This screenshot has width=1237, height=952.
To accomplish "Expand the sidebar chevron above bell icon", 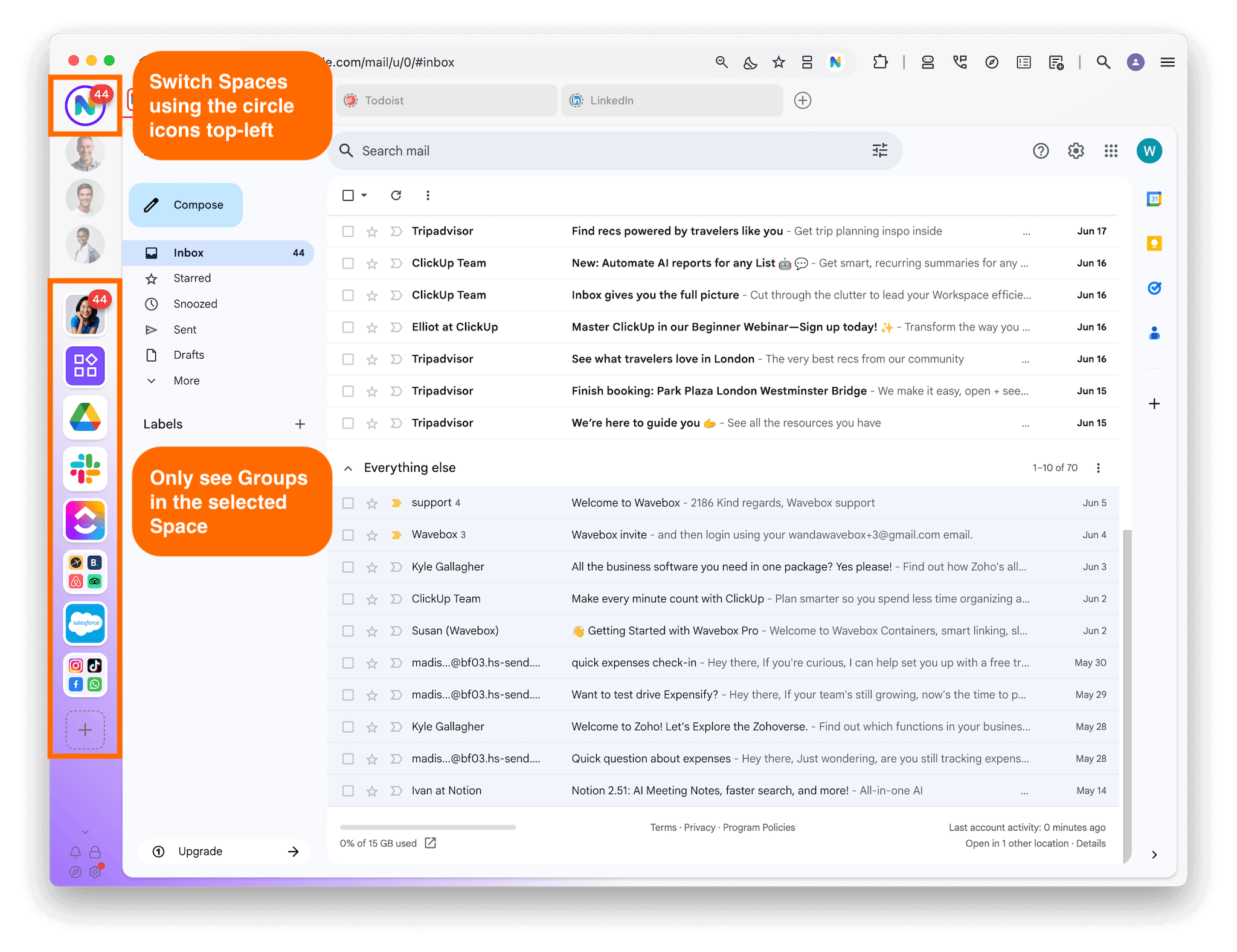I will 85,832.
